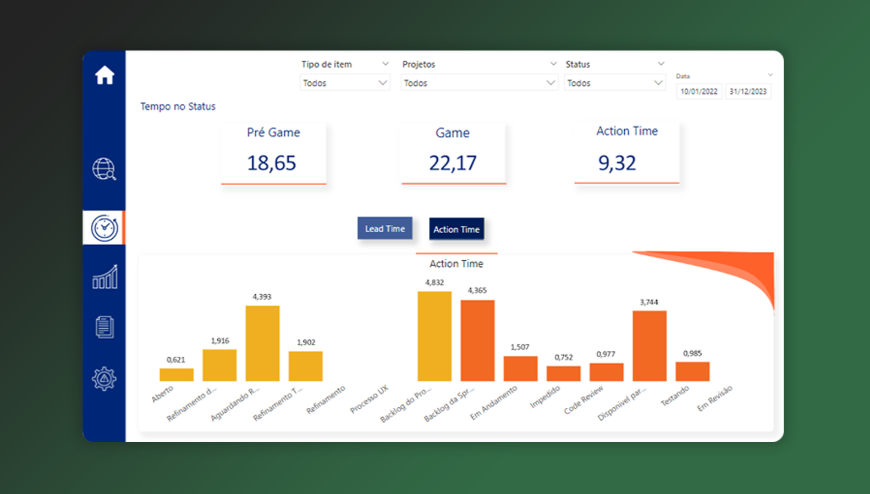Switch to the Action Time view
870x494 pixels.
tap(456, 229)
